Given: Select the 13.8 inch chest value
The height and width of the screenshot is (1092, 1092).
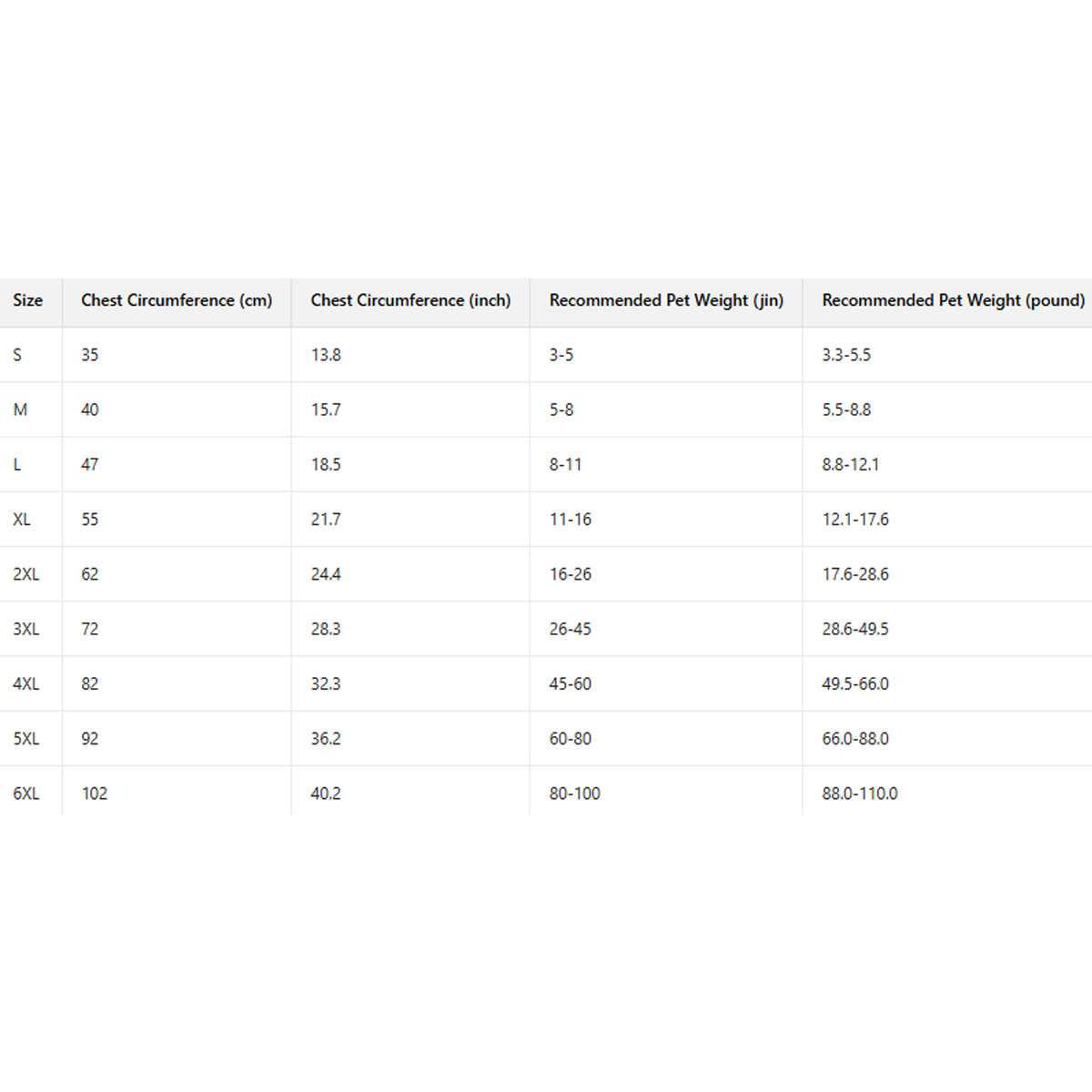Looking at the screenshot, I should (326, 355).
